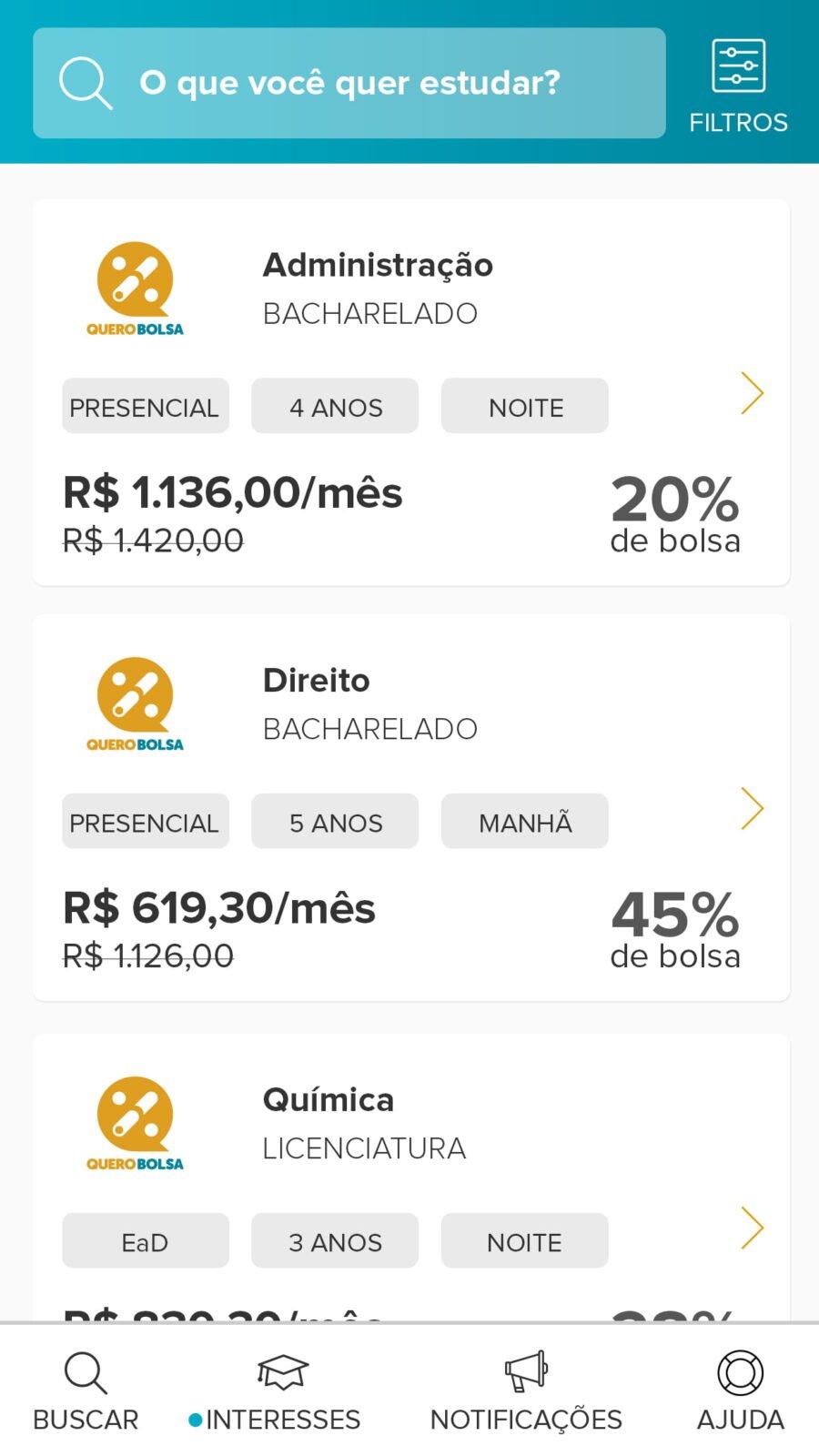Tap the EaD tag on Química
The width and height of the screenshot is (819, 1456).
click(145, 1241)
